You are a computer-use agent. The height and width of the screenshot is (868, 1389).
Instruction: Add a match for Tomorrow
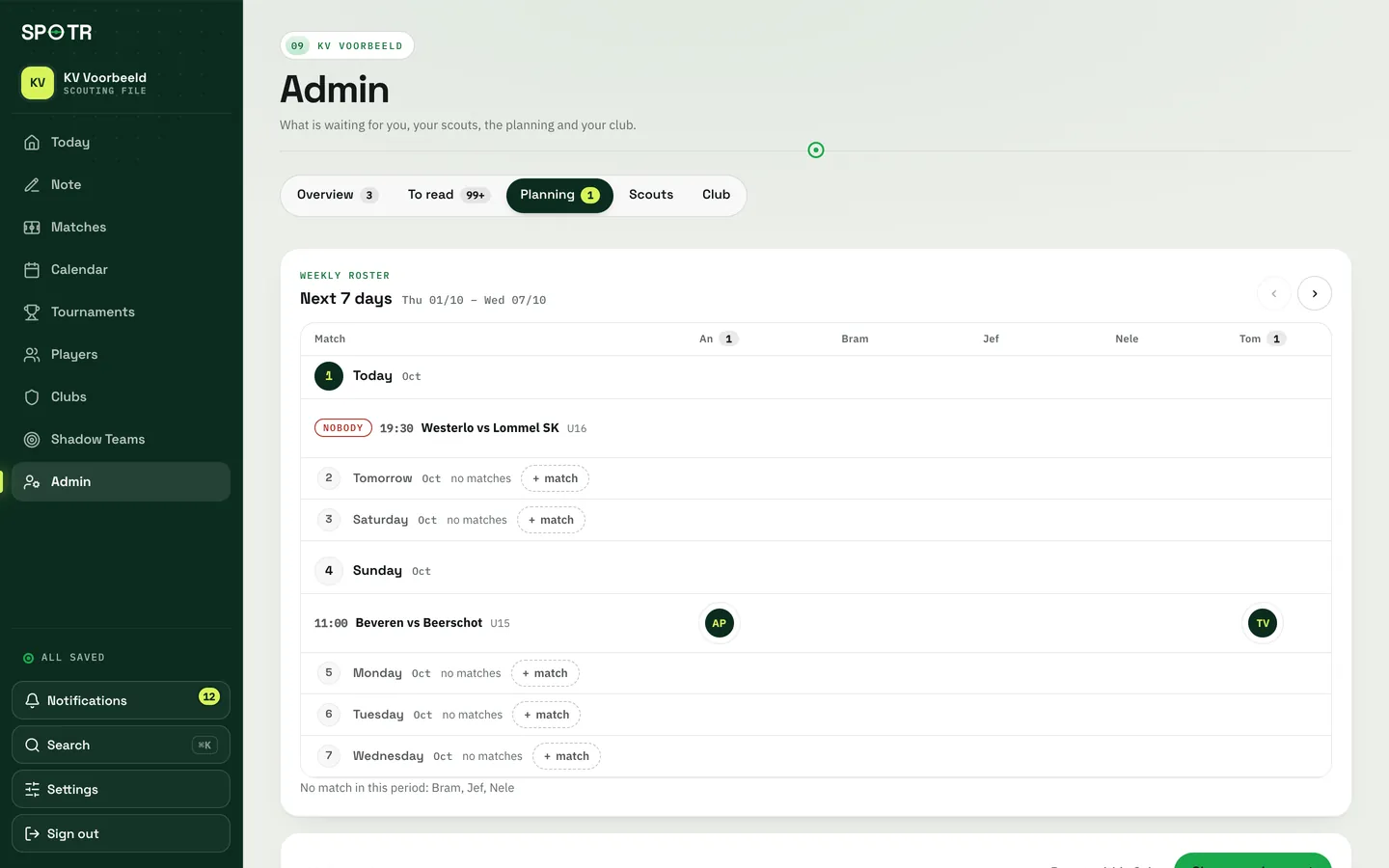click(556, 478)
